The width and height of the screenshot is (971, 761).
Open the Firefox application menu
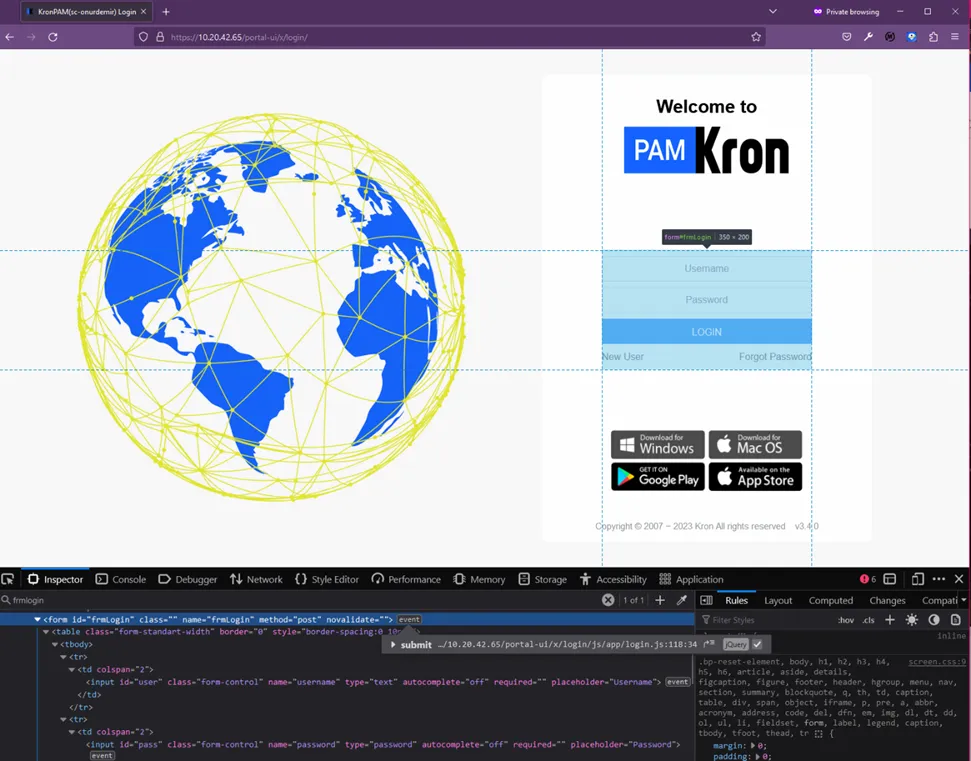click(955, 37)
